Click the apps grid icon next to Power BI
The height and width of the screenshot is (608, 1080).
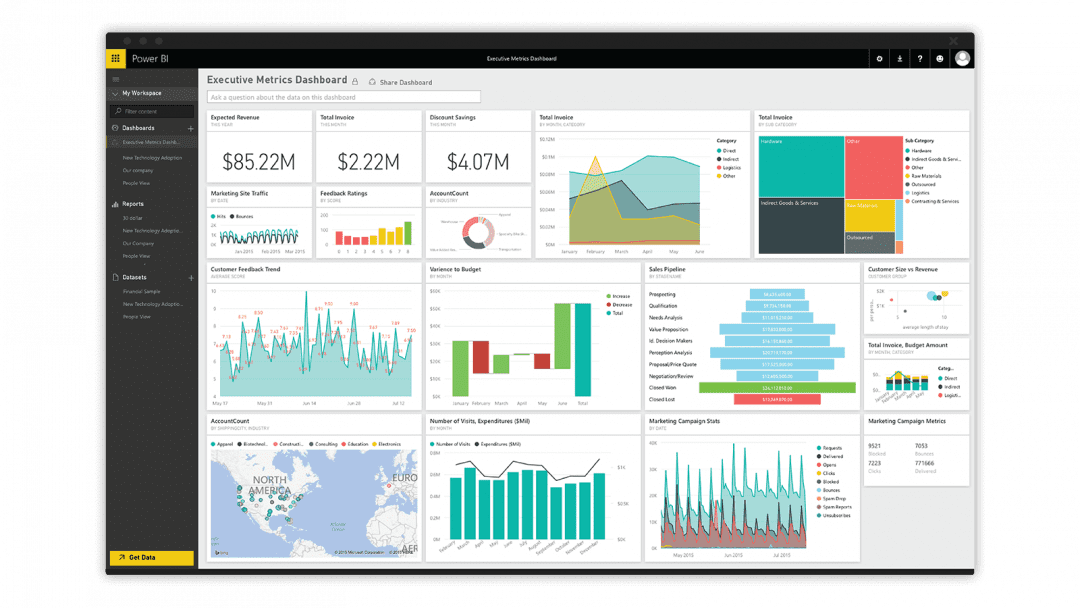[115, 58]
